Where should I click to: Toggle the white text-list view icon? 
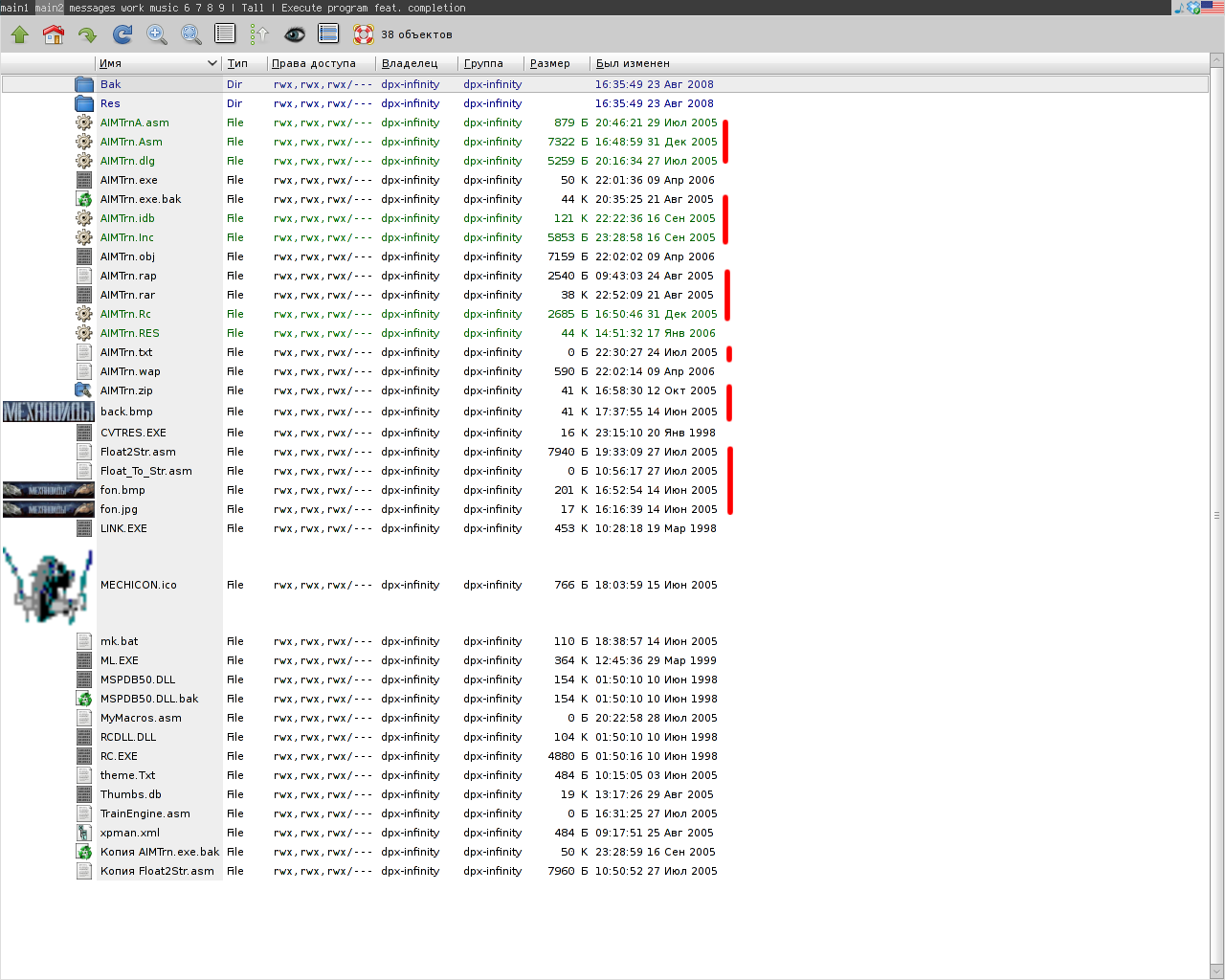tap(226, 35)
